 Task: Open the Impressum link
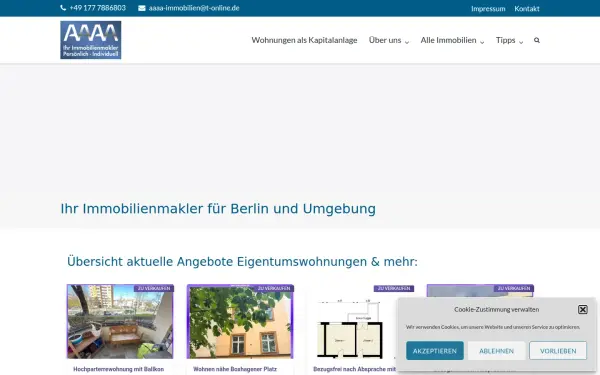click(488, 8)
